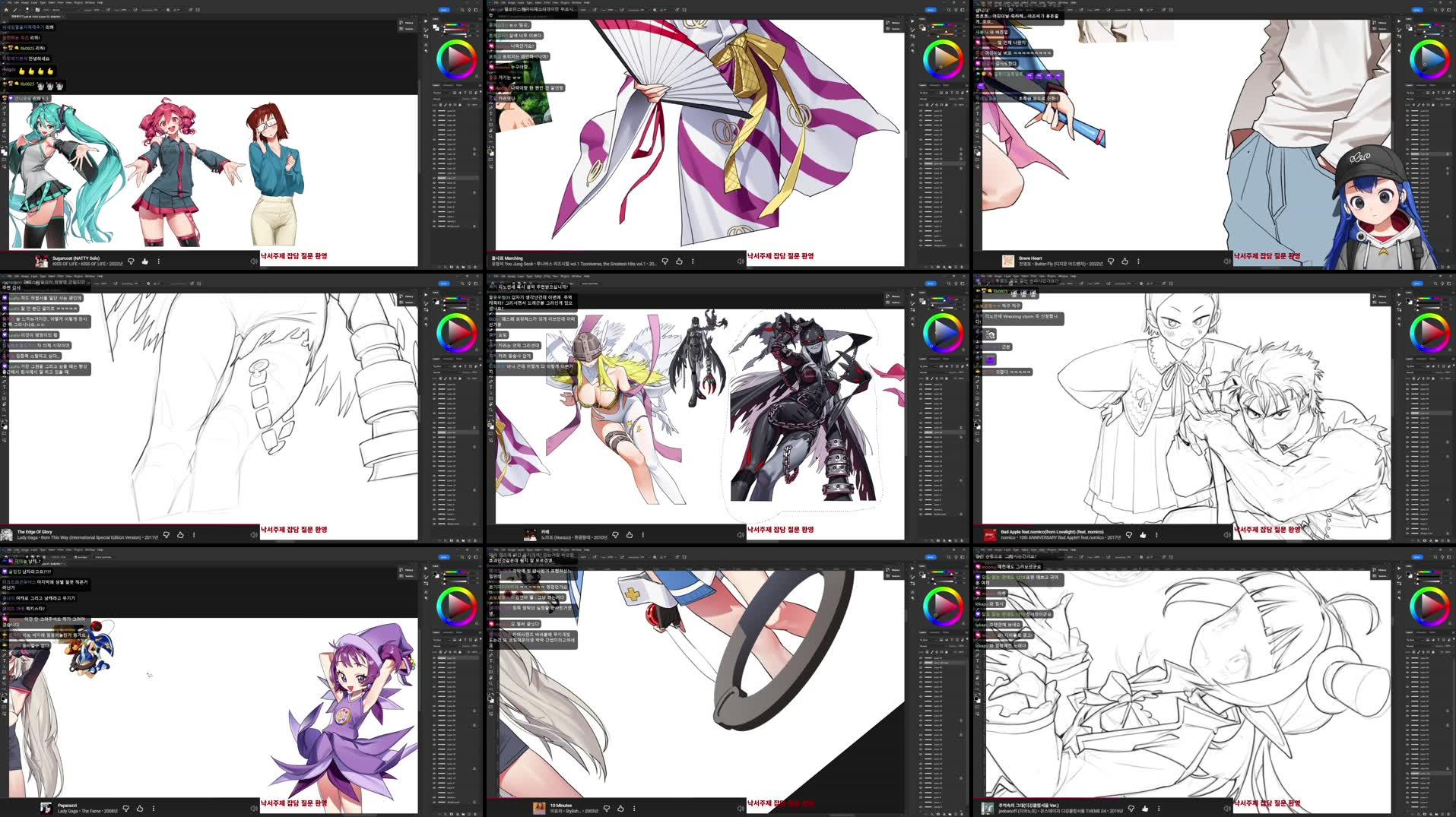Open more options for the 카페 track
Viewport: 1456px width, 817px height.
643,534
